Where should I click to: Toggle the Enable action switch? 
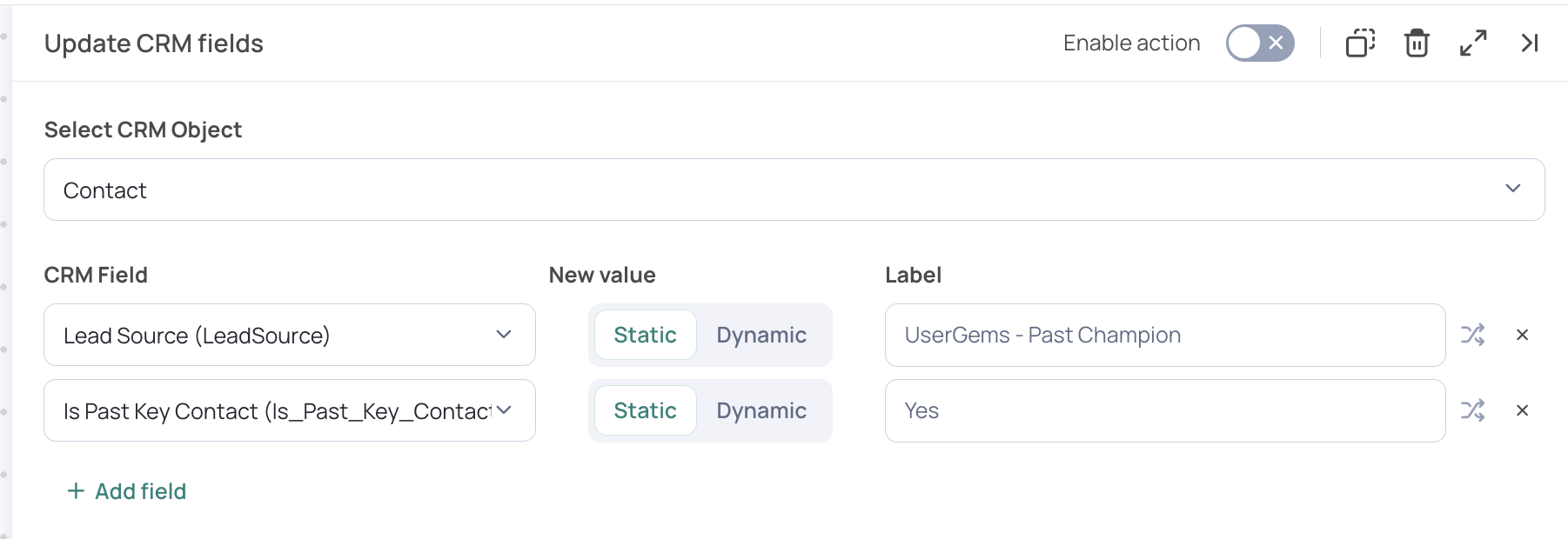coord(1260,43)
